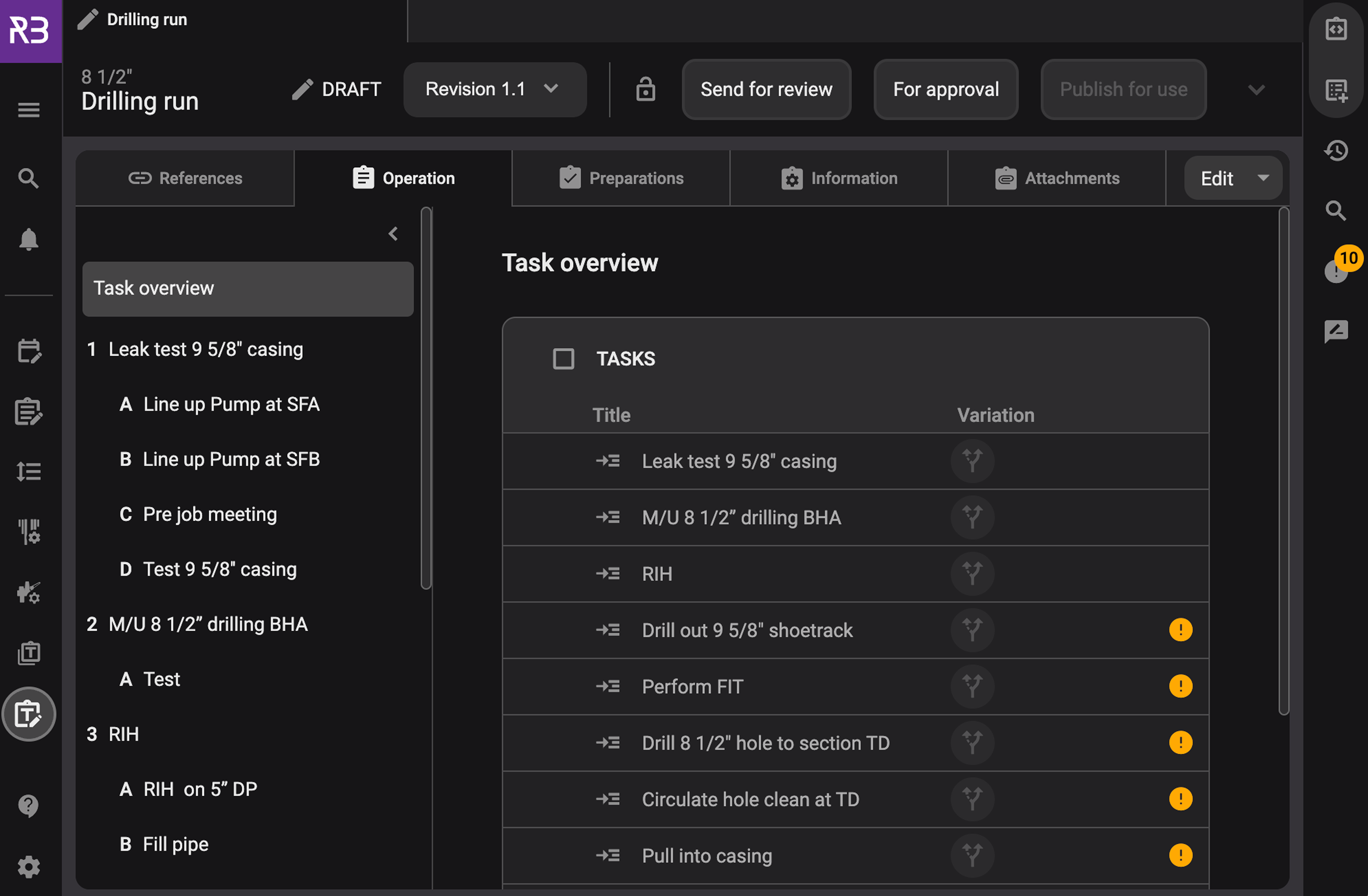This screenshot has height=896, width=1368.
Task: Click the lock icon next to revision
Action: (x=645, y=90)
